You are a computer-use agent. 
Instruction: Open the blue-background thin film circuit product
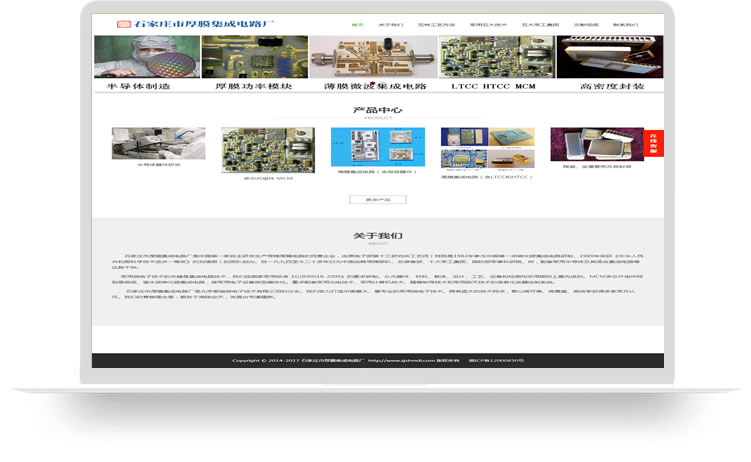378,146
